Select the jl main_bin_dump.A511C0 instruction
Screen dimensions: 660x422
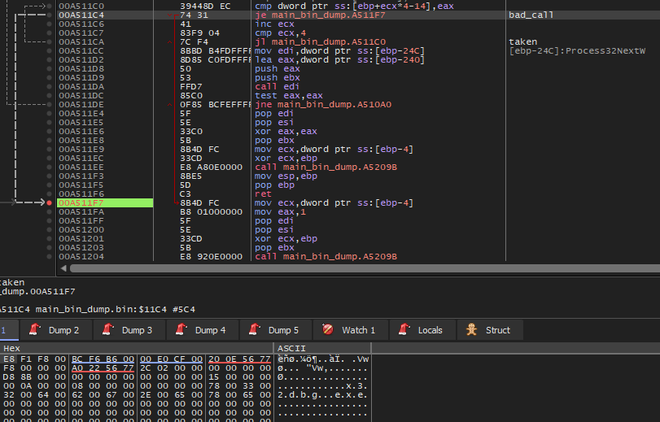(320, 42)
